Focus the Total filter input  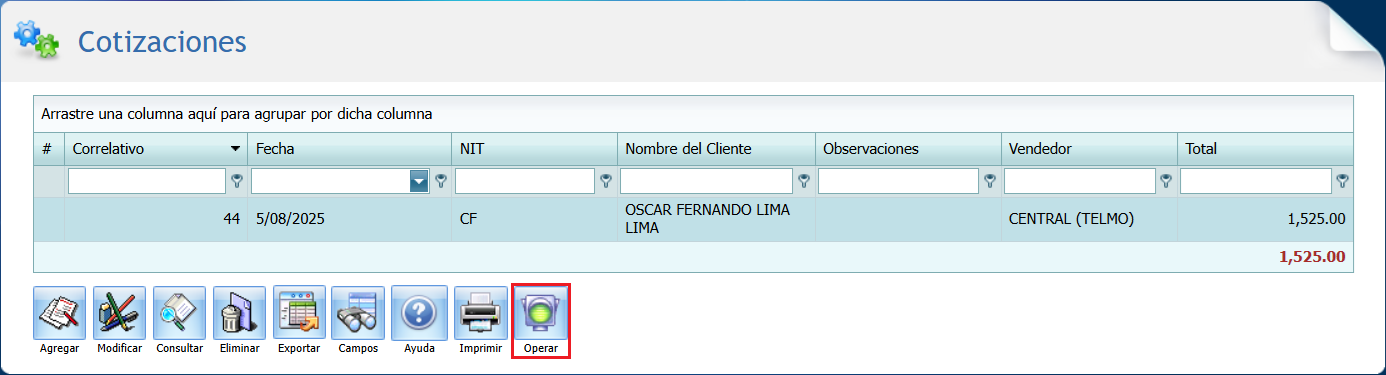pos(1256,181)
